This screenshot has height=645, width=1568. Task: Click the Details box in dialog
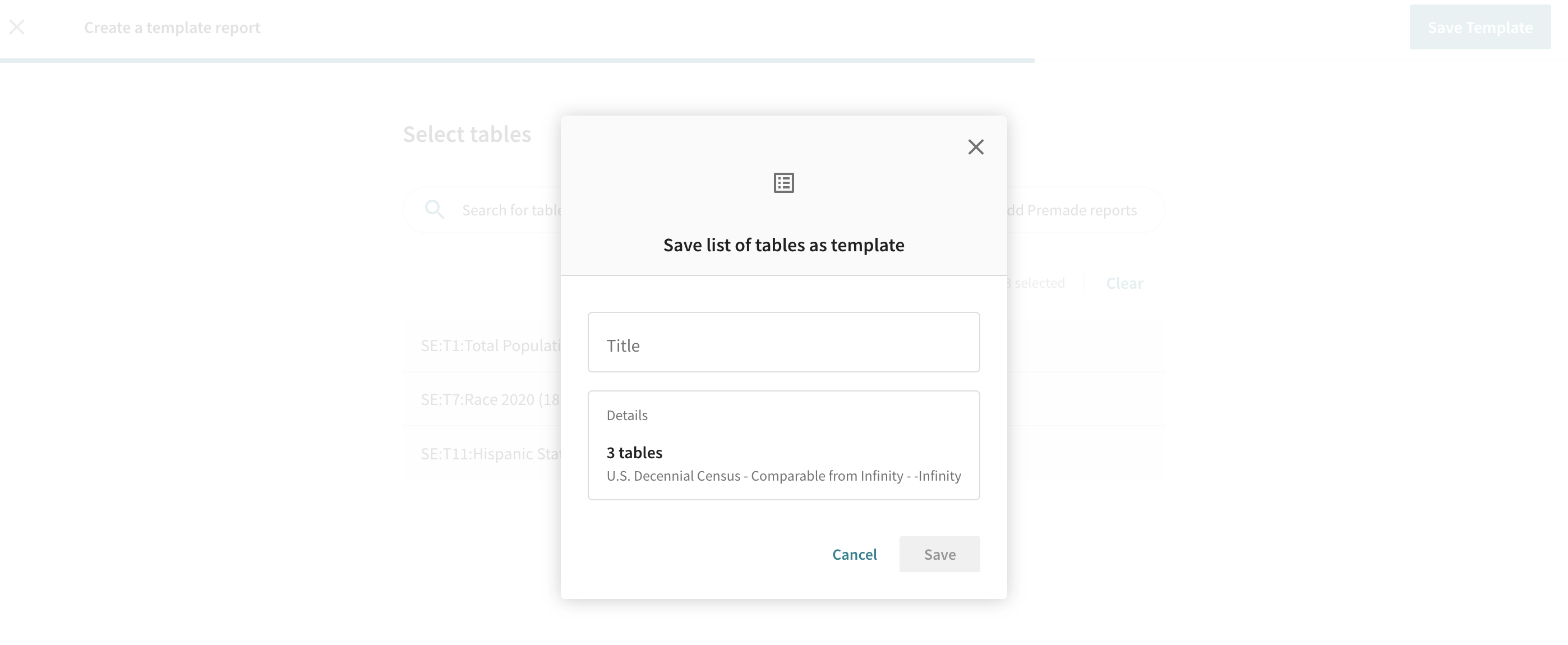pyautogui.click(x=783, y=445)
